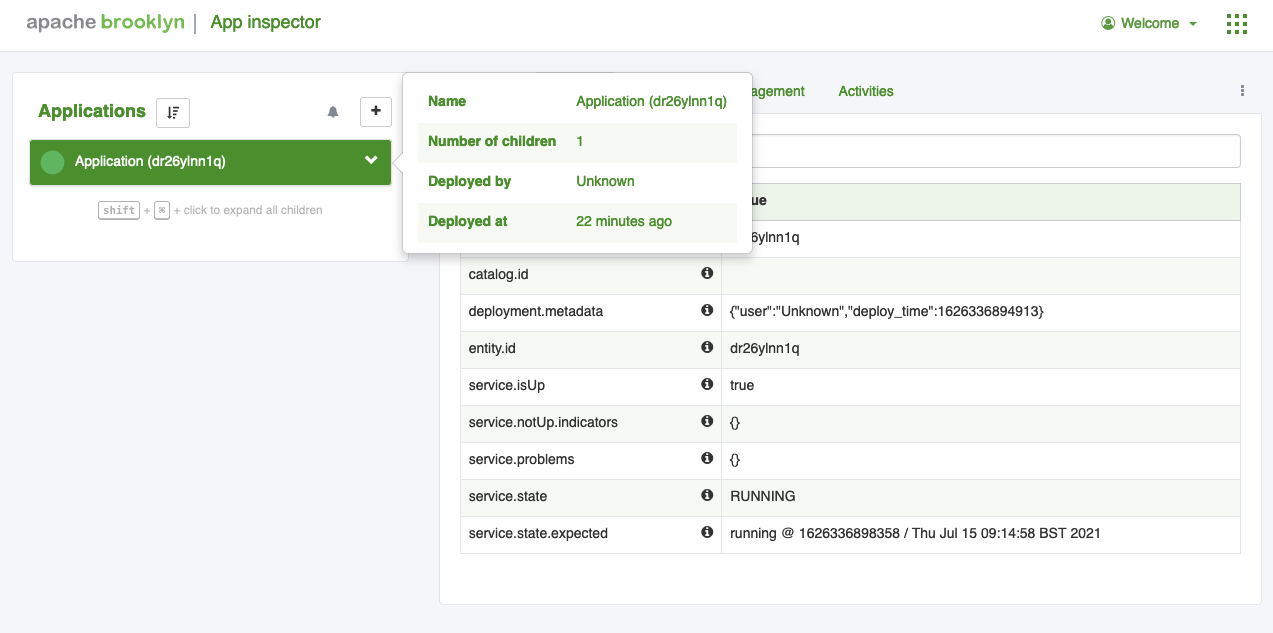Image resolution: width=1273 pixels, height=633 pixels.
Task: Open the three-dot options menu
Action: (1242, 91)
